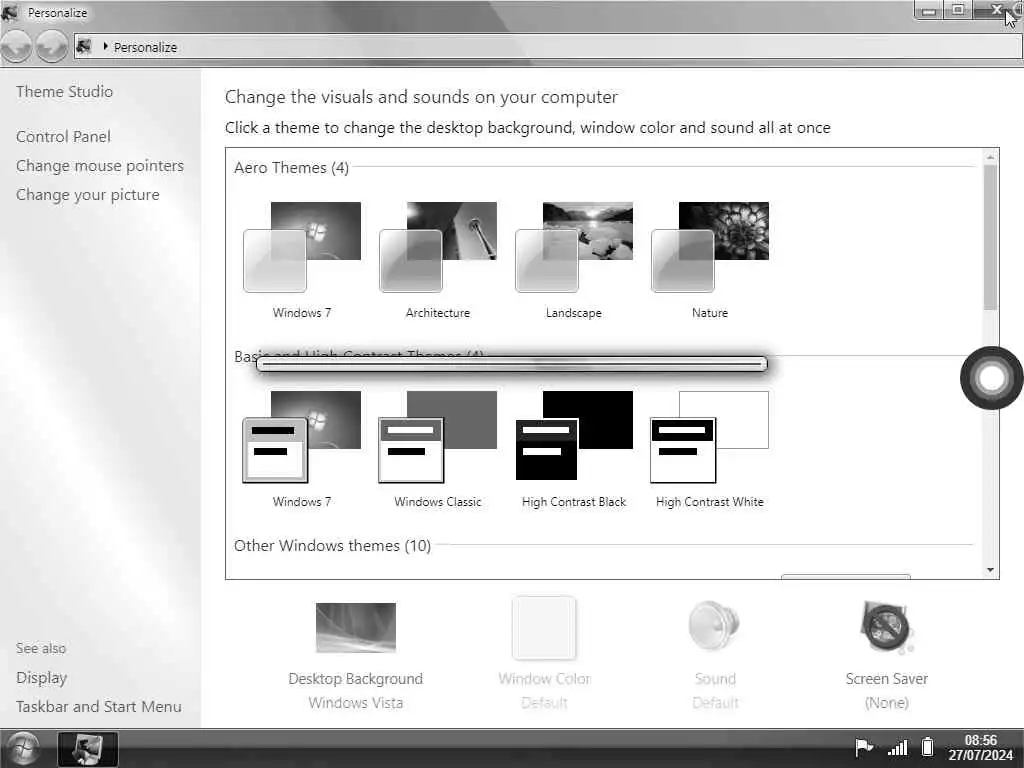The width and height of the screenshot is (1024, 768).
Task: Open the Window Color icon
Action: [544, 628]
